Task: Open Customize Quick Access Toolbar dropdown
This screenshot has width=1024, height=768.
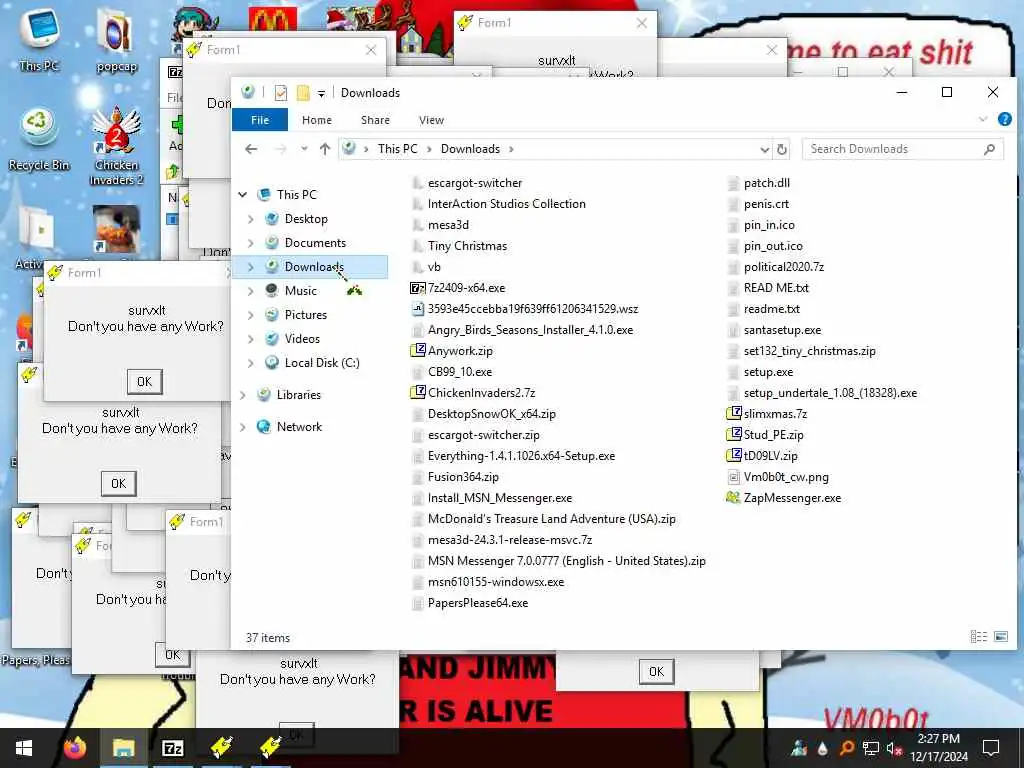Action: [321, 94]
